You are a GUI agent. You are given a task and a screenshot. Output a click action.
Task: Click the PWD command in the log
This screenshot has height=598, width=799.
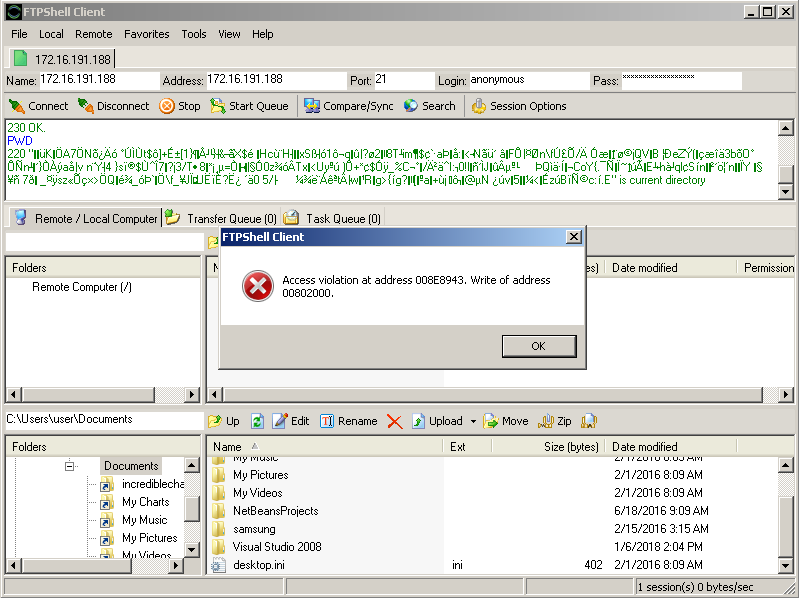click(20, 141)
